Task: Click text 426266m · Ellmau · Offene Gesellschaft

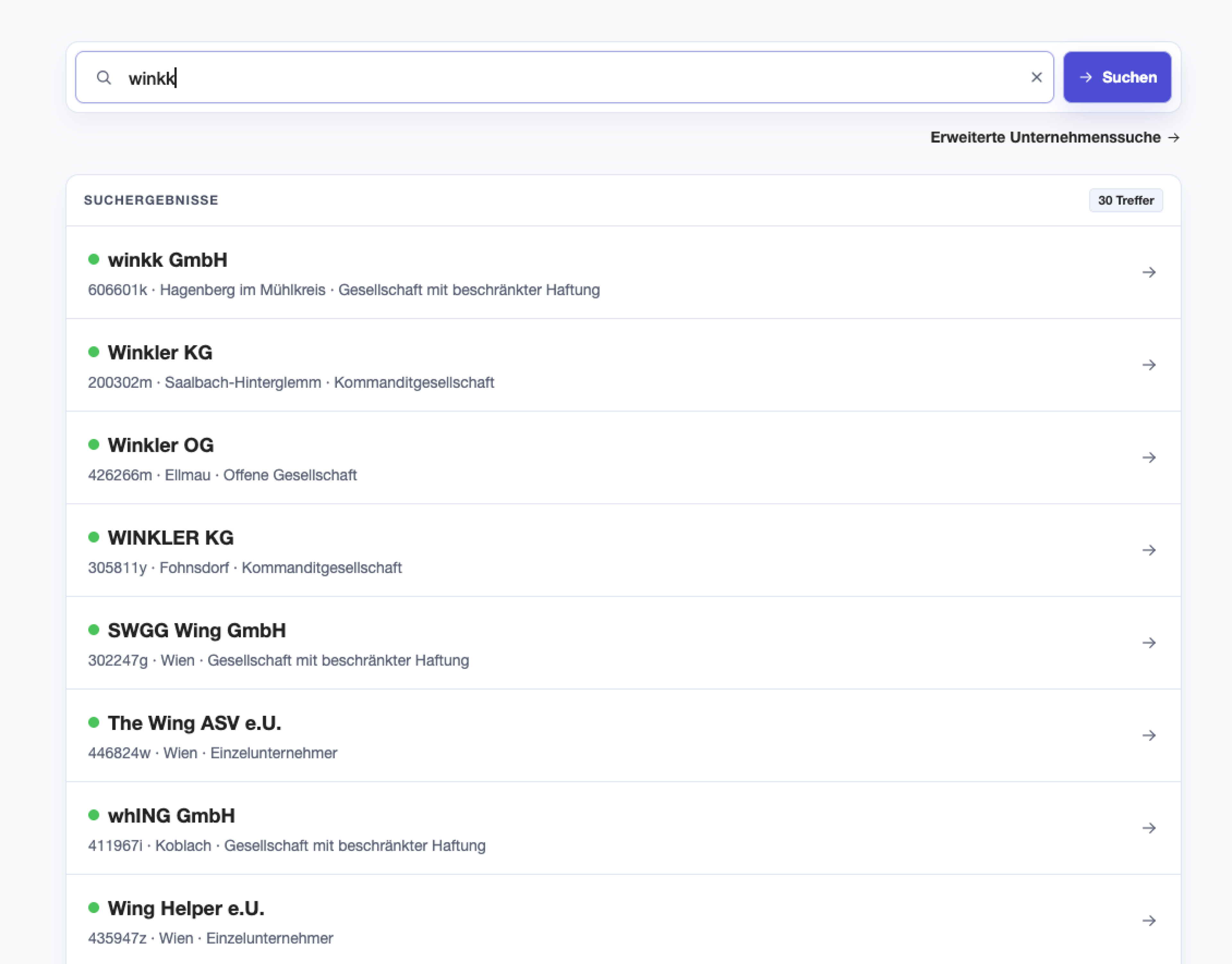Action: tap(222, 475)
